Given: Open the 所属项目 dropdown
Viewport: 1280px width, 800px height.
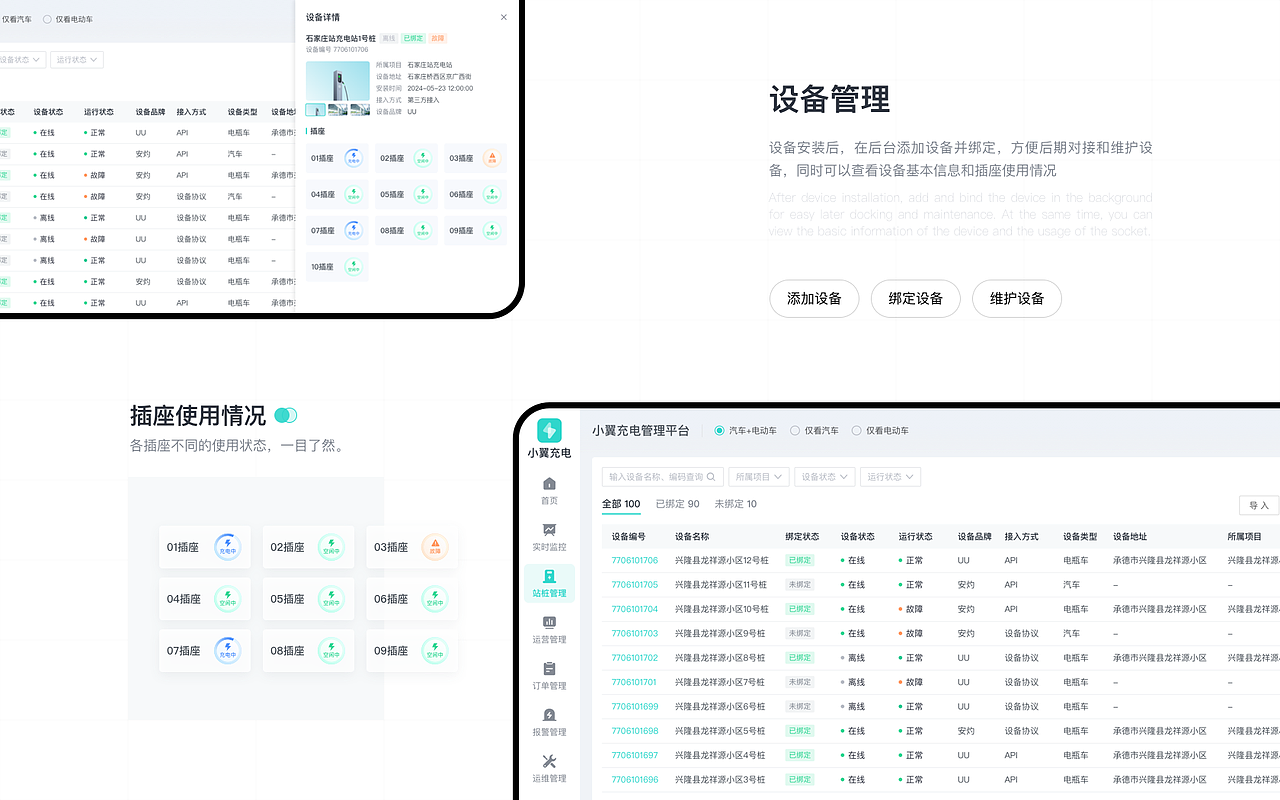Looking at the screenshot, I should [758, 477].
